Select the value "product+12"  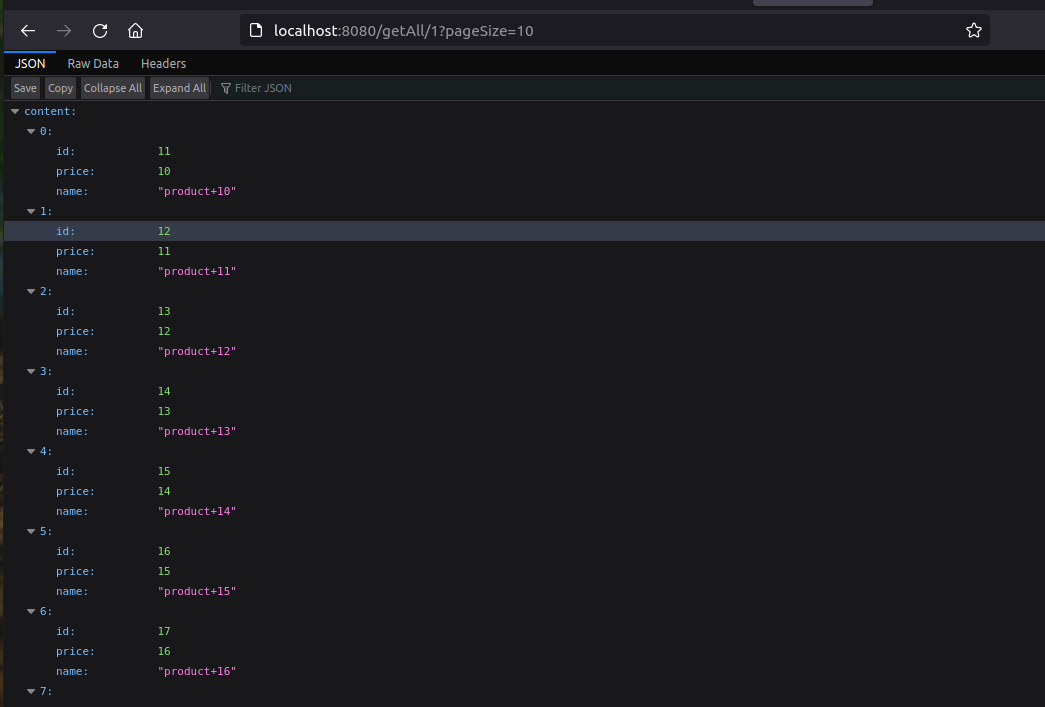pyautogui.click(x=197, y=351)
